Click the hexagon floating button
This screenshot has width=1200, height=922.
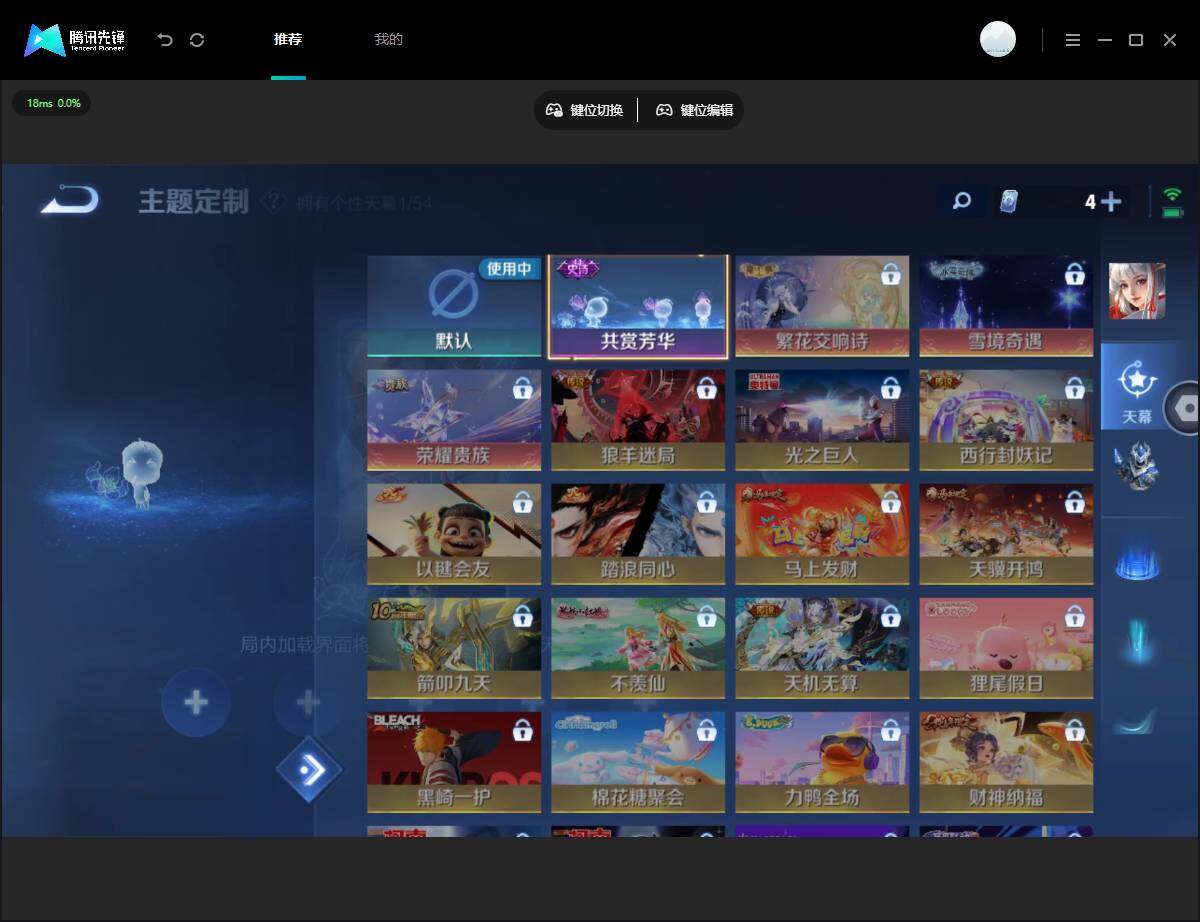(x=1186, y=408)
